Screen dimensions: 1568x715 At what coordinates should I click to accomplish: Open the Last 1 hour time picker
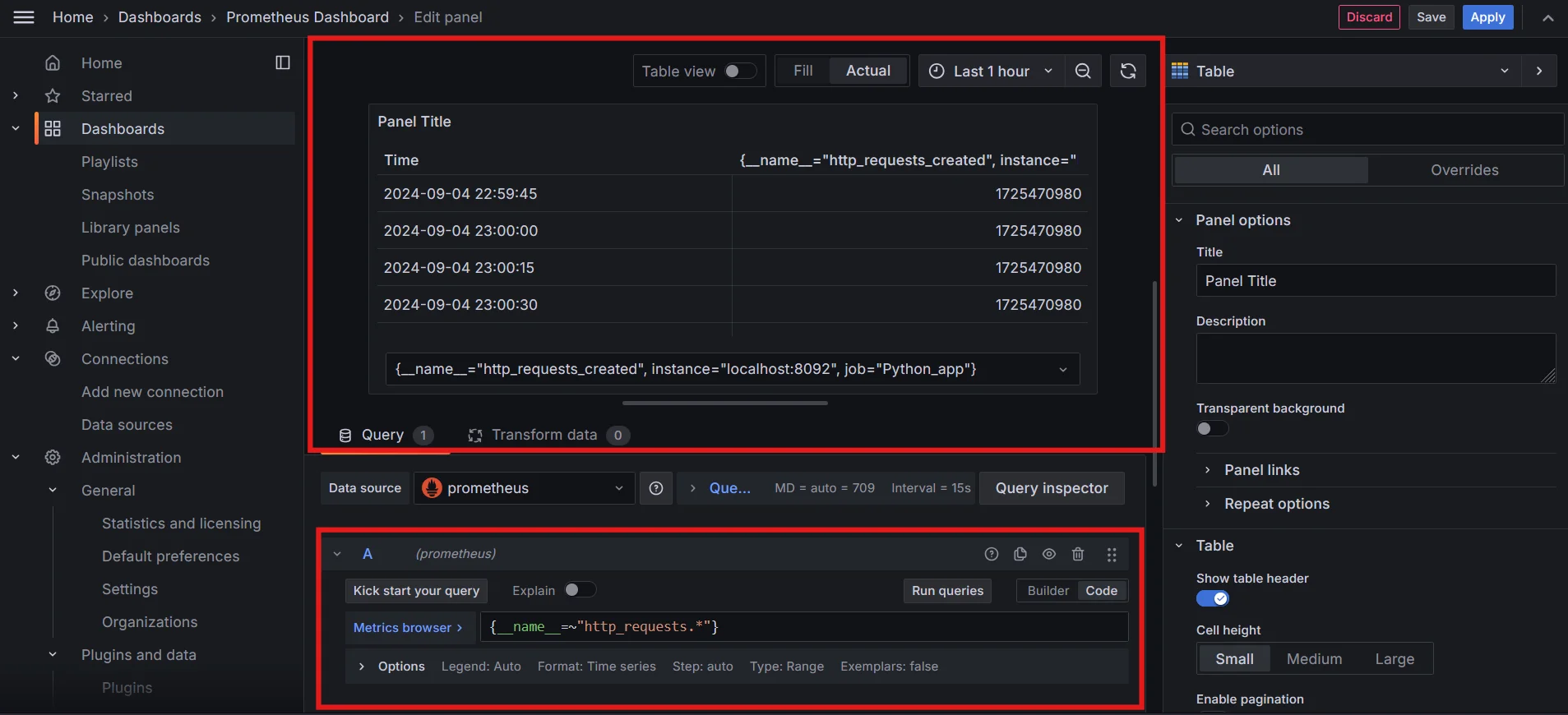pos(991,71)
